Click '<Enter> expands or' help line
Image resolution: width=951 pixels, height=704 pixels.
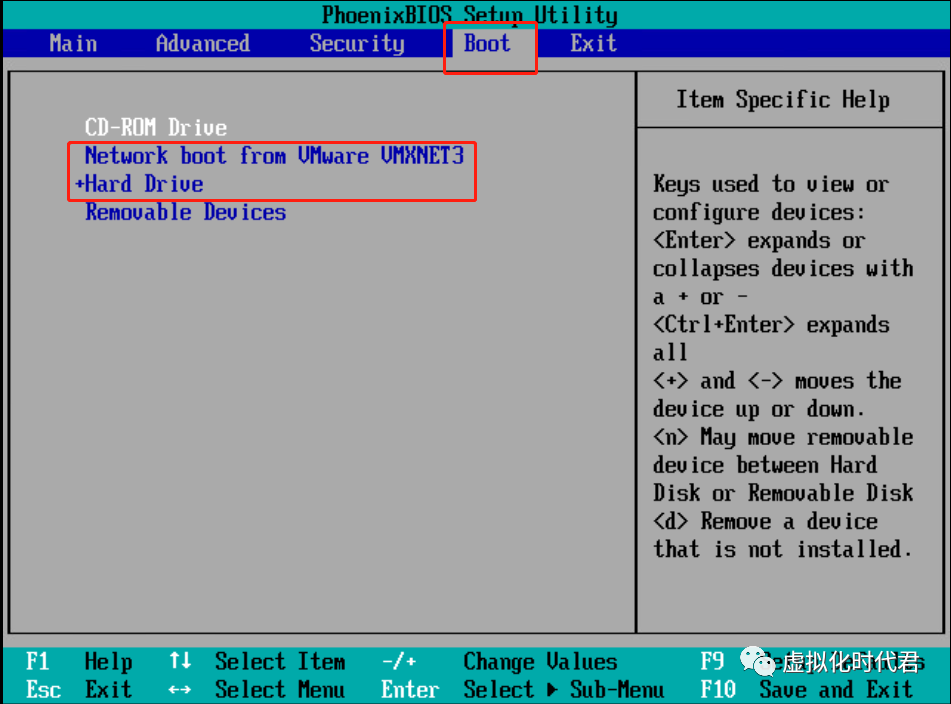(759, 240)
